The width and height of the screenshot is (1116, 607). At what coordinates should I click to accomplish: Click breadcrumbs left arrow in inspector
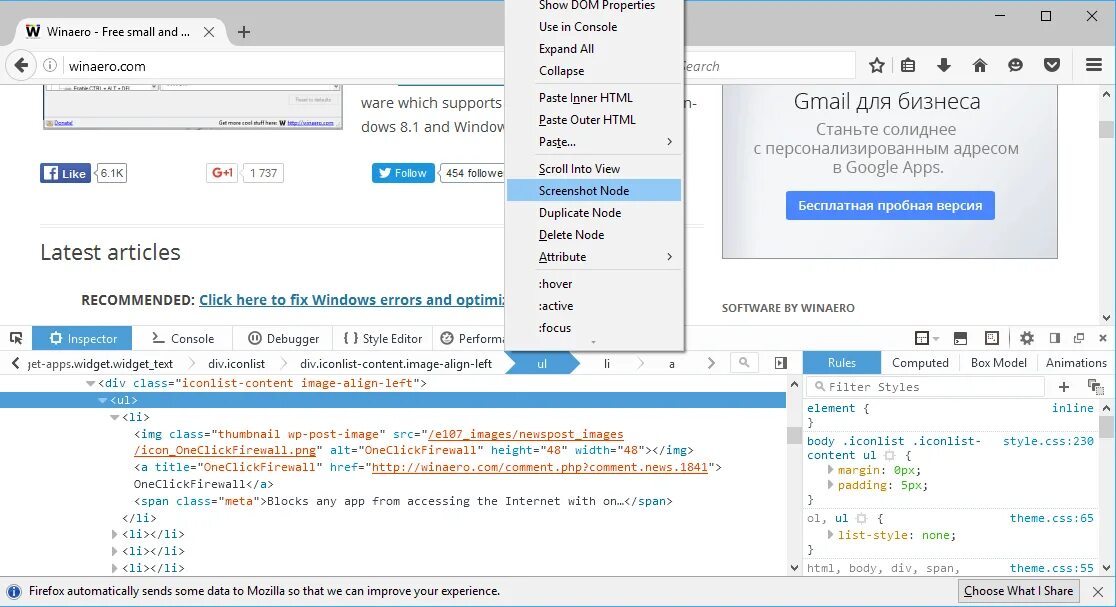tap(15, 364)
